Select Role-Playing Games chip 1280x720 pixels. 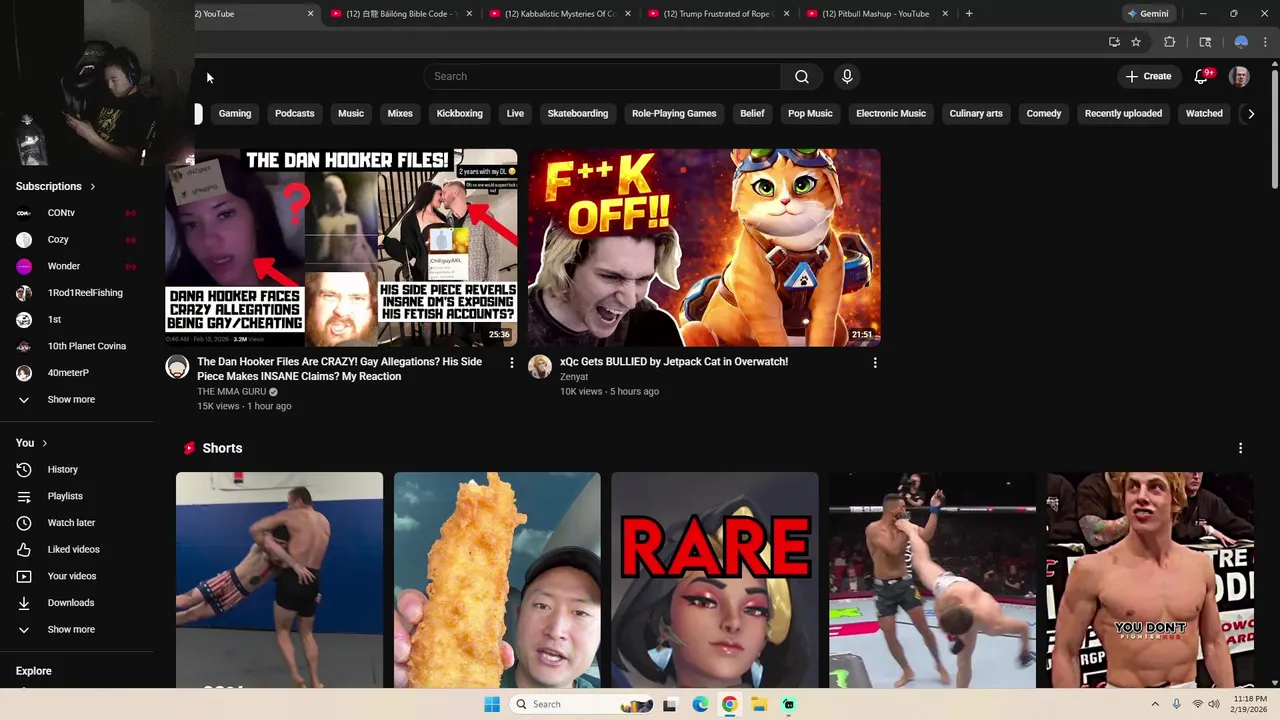click(x=674, y=114)
